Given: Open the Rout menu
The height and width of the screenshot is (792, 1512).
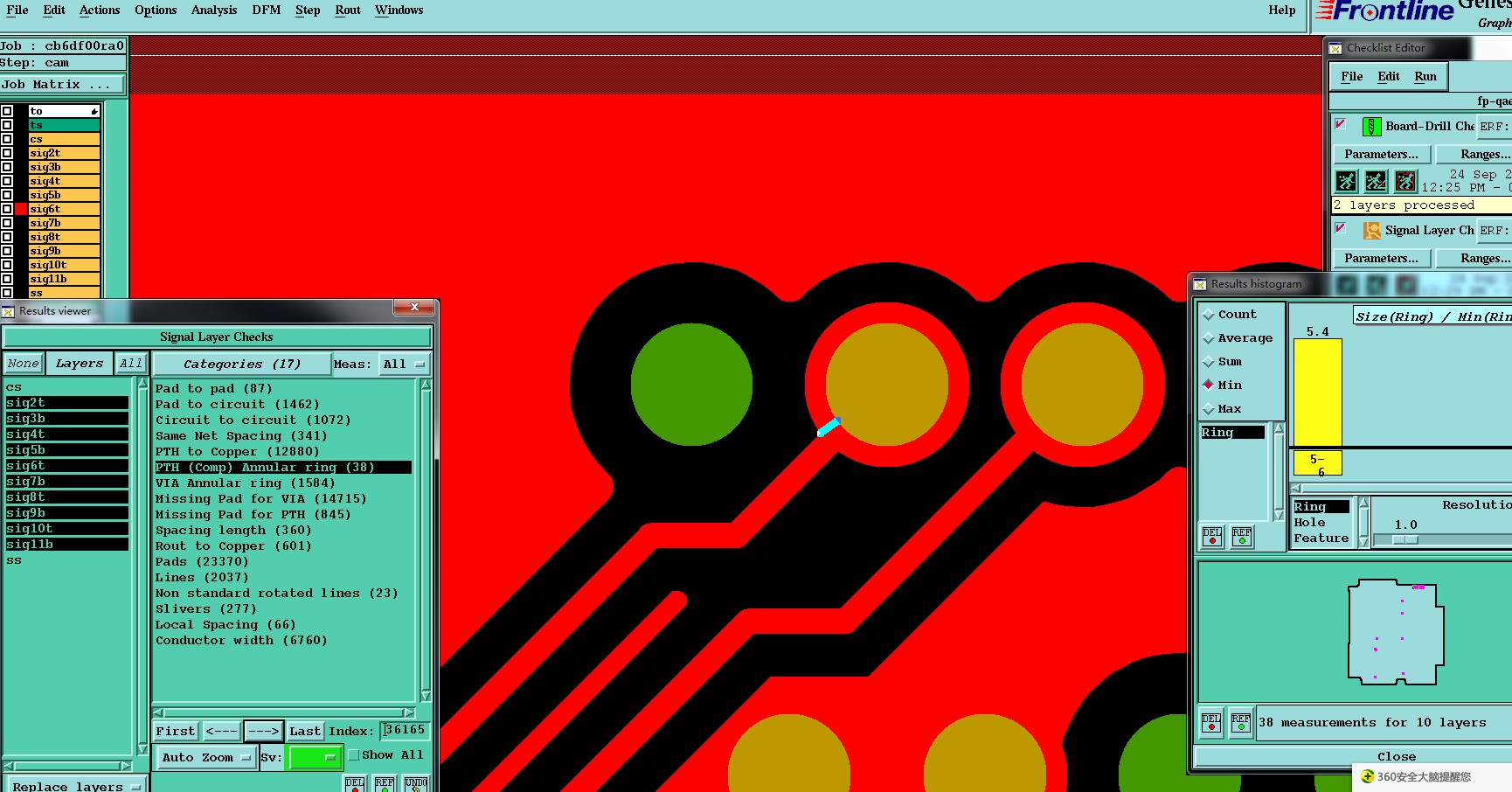Looking at the screenshot, I should [348, 10].
